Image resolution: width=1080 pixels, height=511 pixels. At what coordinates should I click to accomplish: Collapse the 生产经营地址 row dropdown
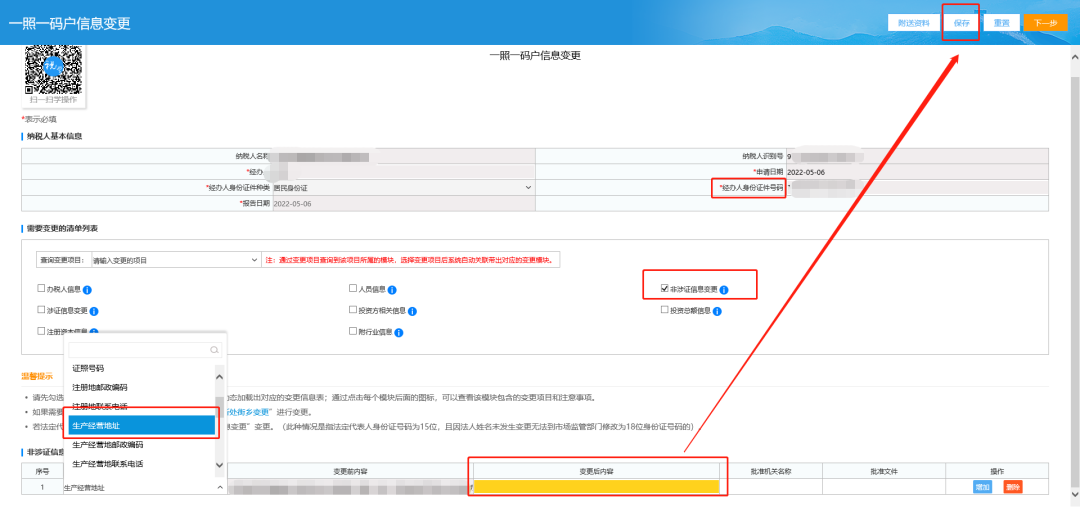tap(220, 488)
